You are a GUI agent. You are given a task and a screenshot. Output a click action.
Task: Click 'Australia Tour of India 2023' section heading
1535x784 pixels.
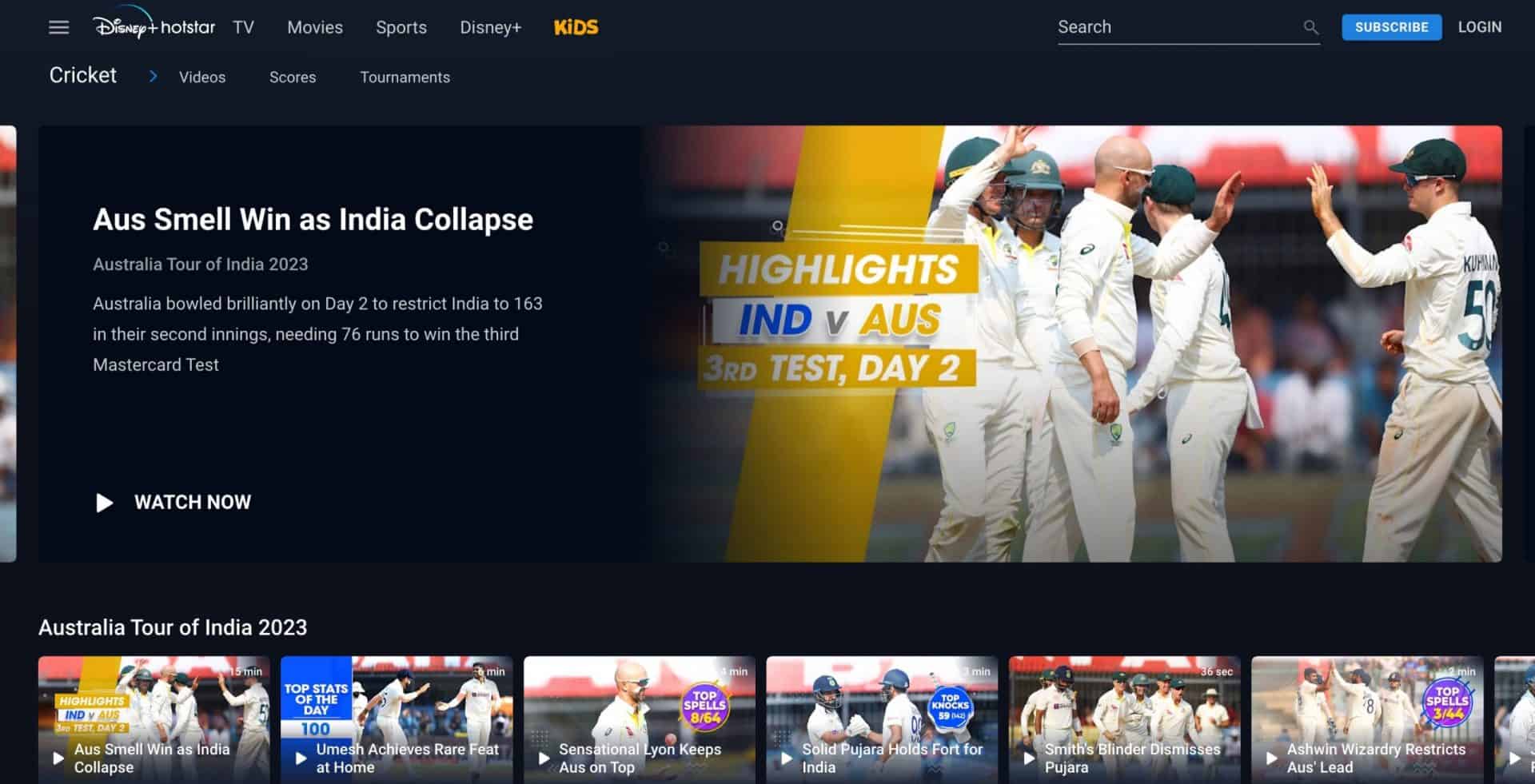(x=173, y=627)
